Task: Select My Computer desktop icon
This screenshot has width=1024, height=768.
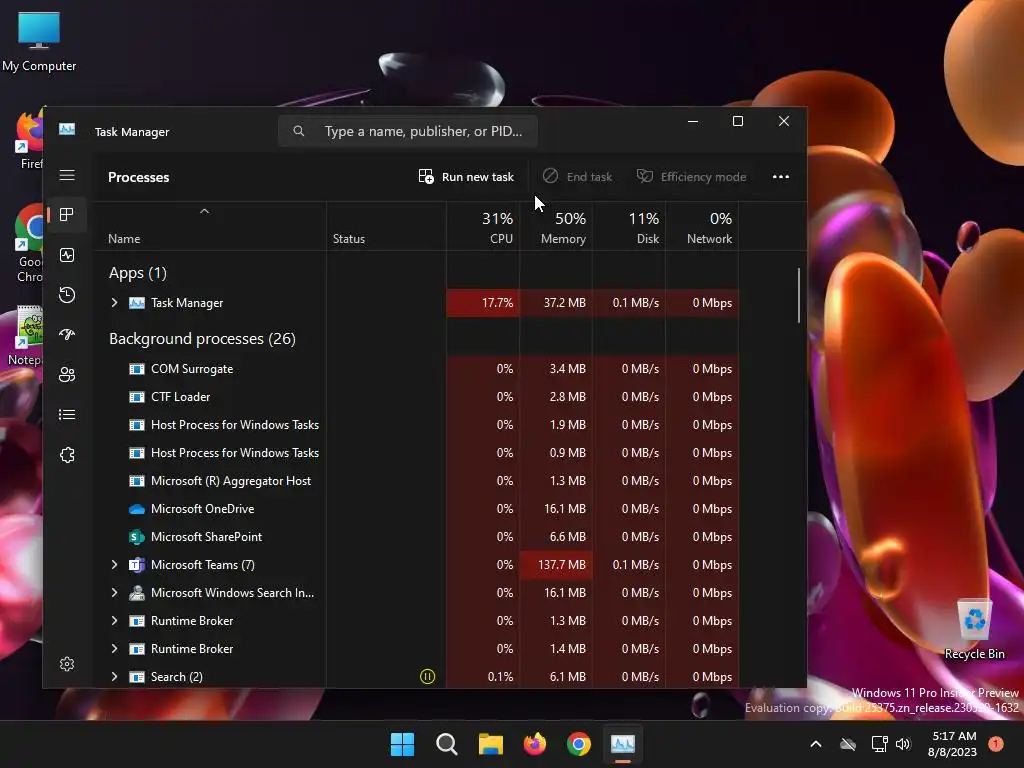Action: pos(39,42)
